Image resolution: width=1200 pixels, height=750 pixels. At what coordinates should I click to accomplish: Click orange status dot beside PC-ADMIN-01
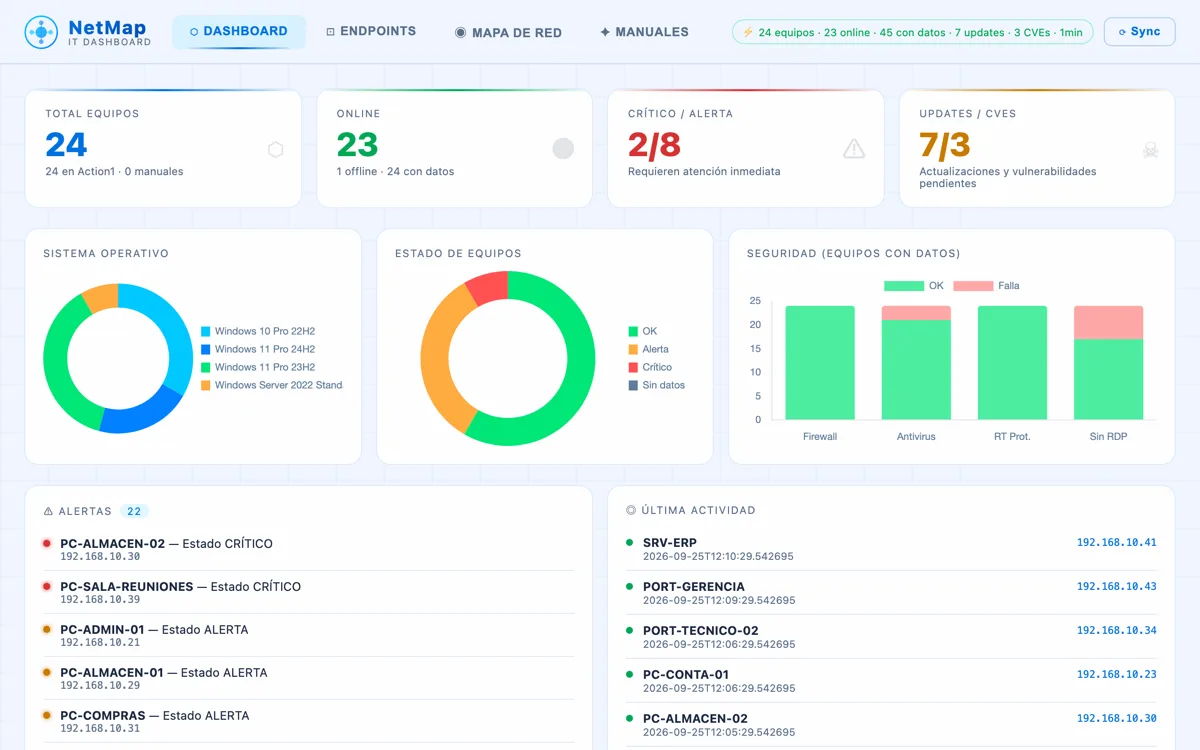(x=46, y=630)
